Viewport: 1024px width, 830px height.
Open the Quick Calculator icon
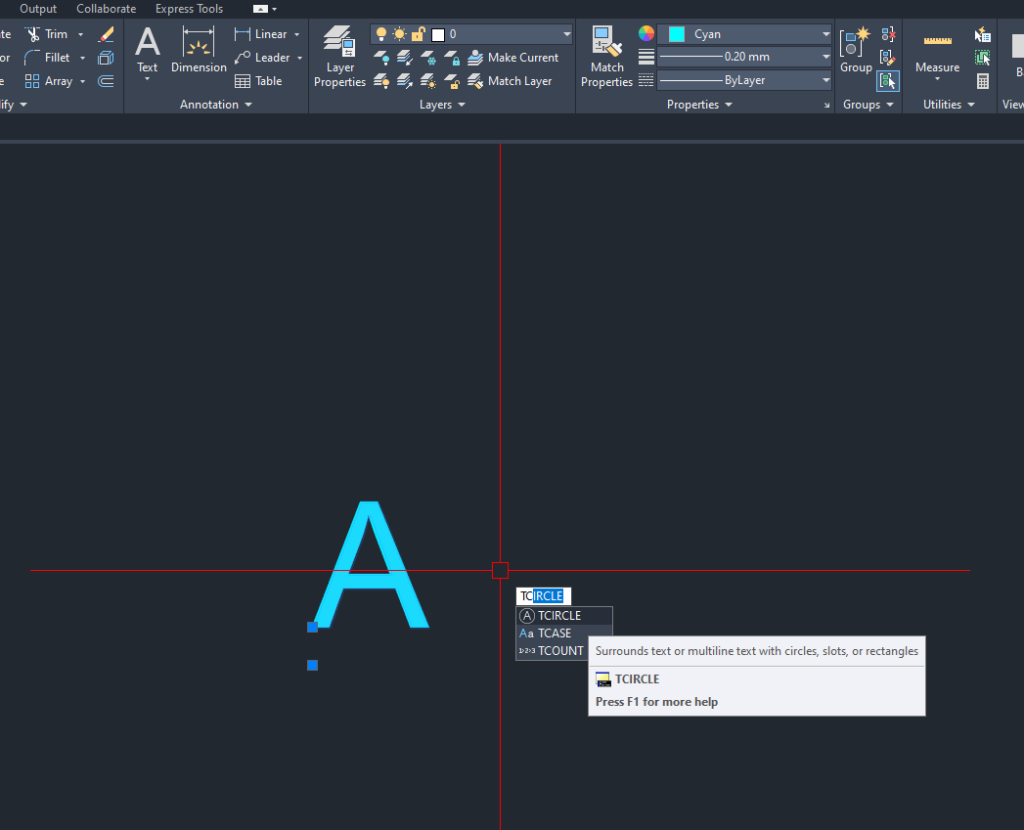[983, 82]
